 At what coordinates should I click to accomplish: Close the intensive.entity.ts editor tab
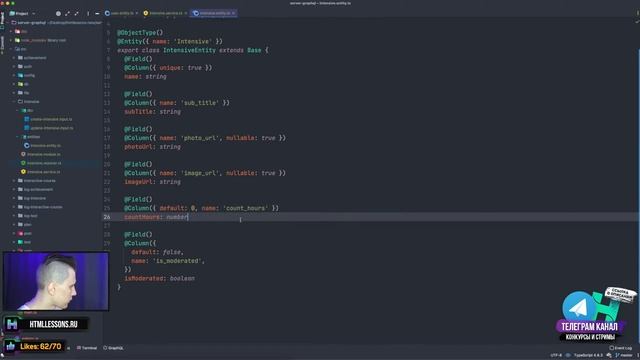pos(234,13)
